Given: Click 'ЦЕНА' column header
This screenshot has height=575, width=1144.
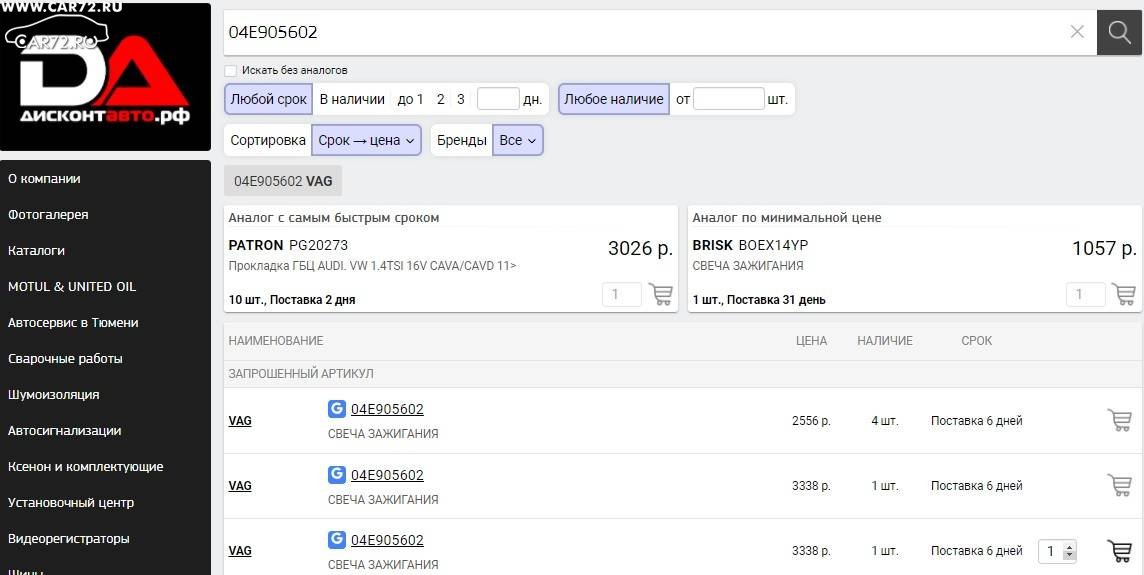Looking at the screenshot, I should coord(811,341).
